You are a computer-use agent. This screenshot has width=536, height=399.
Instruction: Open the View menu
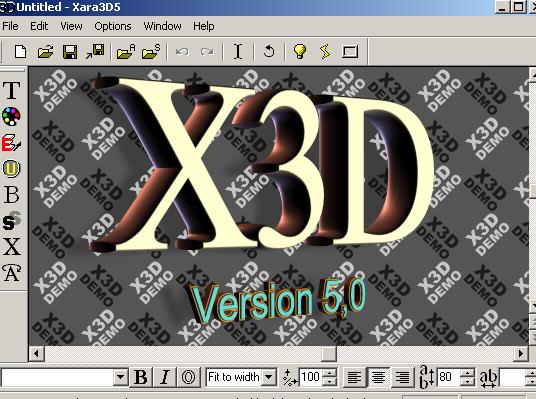coord(71,26)
